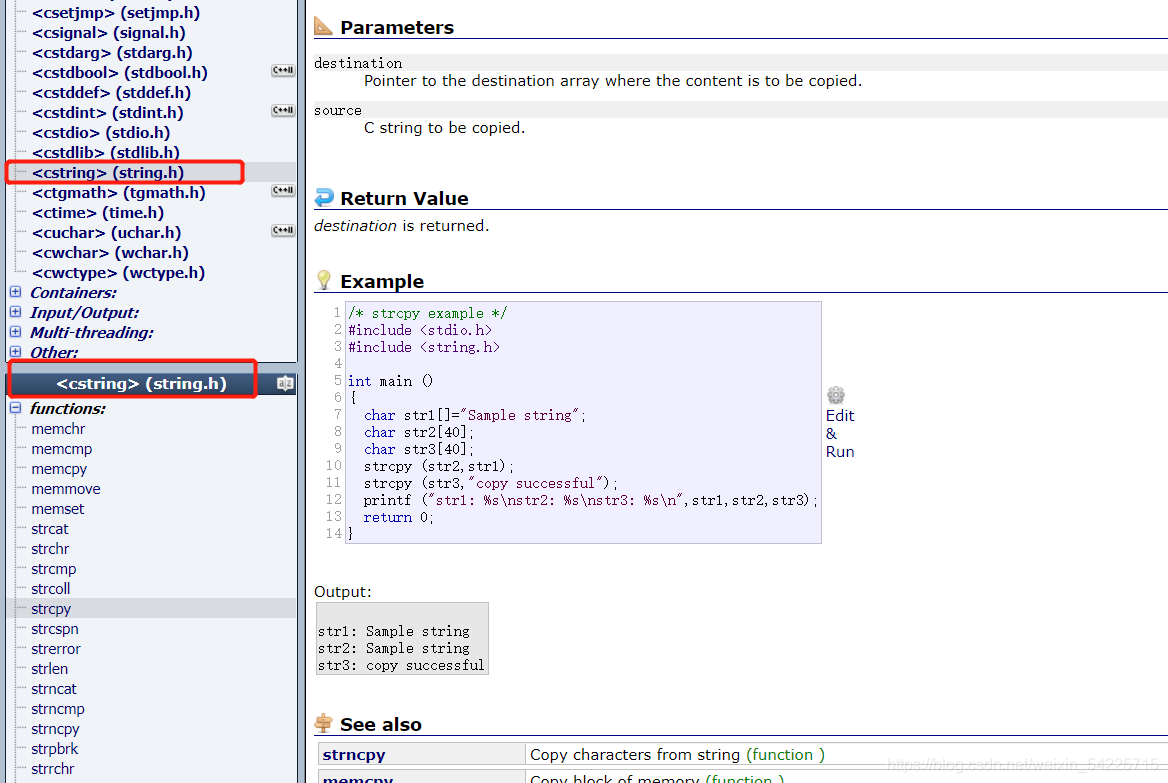Go to the strrchr function page

click(x=52, y=770)
